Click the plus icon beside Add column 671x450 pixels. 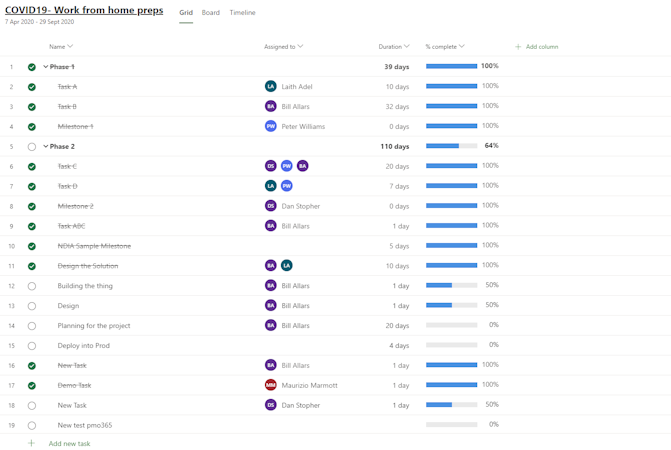click(x=518, y=47)
